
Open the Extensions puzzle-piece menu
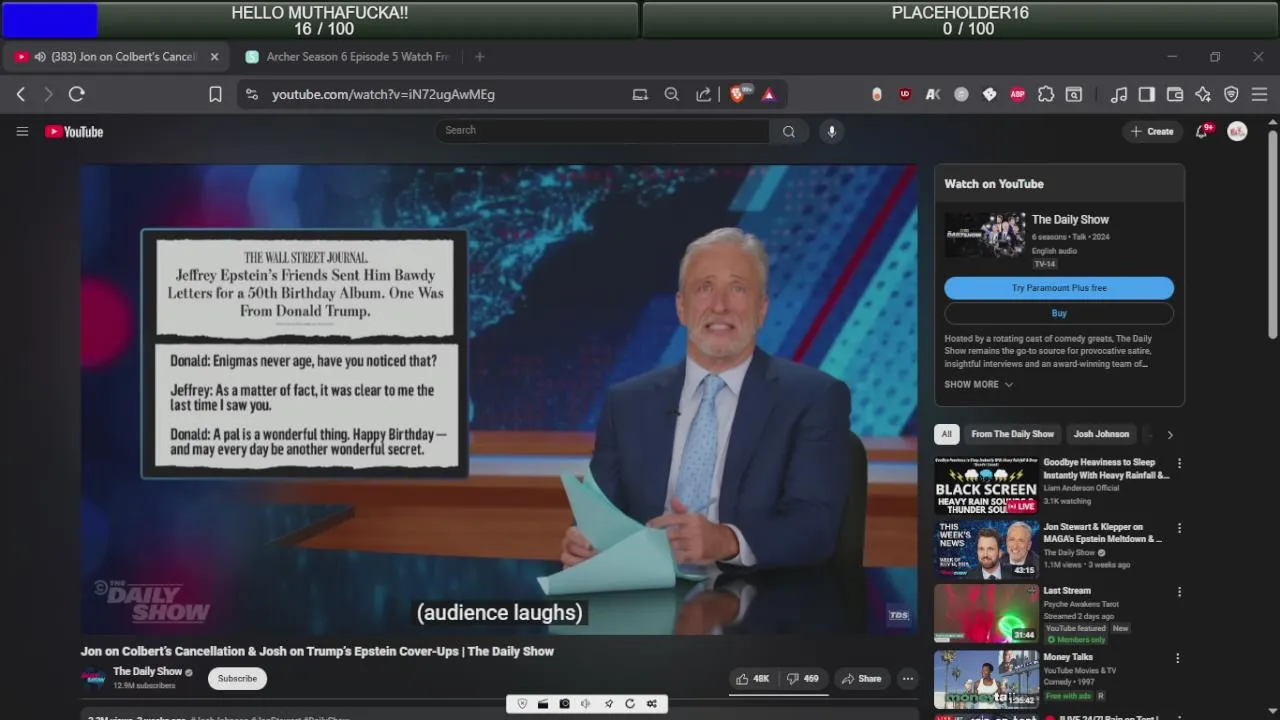point(1046,94)
